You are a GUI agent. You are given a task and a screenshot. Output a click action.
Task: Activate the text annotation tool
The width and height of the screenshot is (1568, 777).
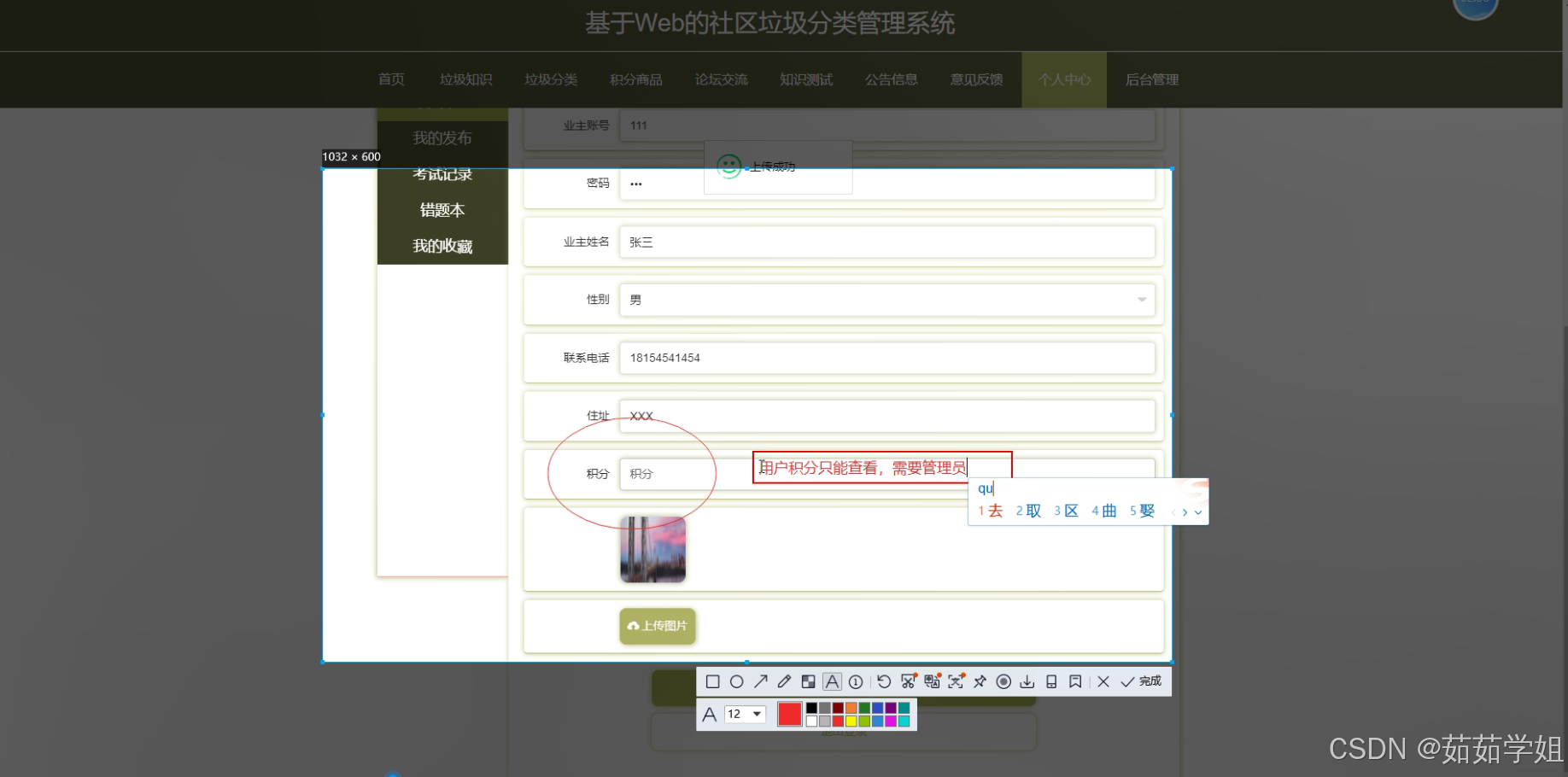click(832, 681)
